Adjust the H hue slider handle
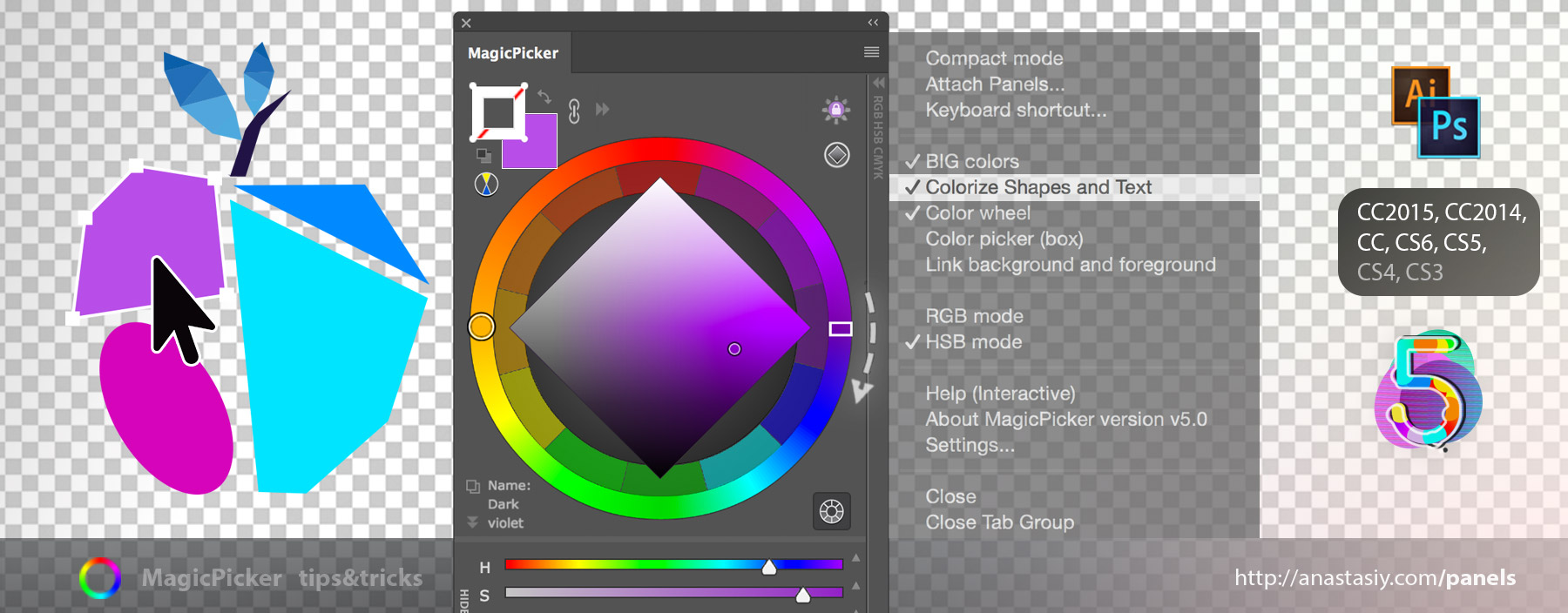 769,567
